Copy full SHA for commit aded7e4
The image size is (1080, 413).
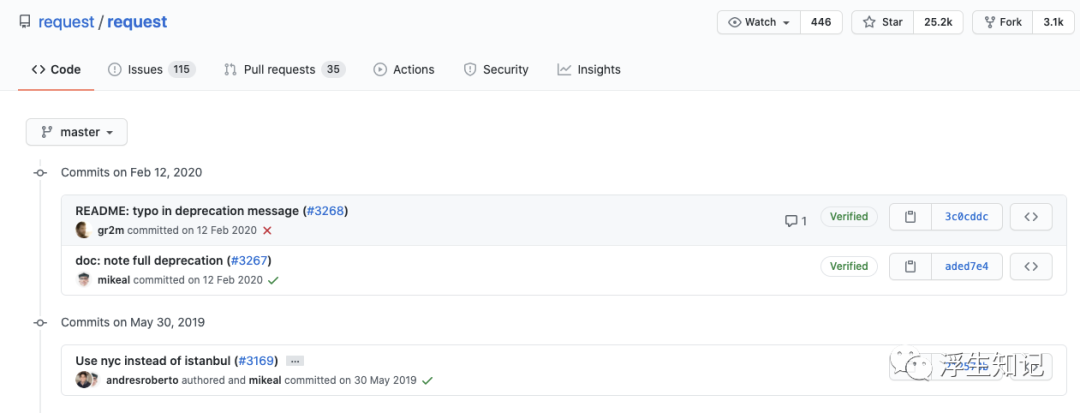(910, 266)
